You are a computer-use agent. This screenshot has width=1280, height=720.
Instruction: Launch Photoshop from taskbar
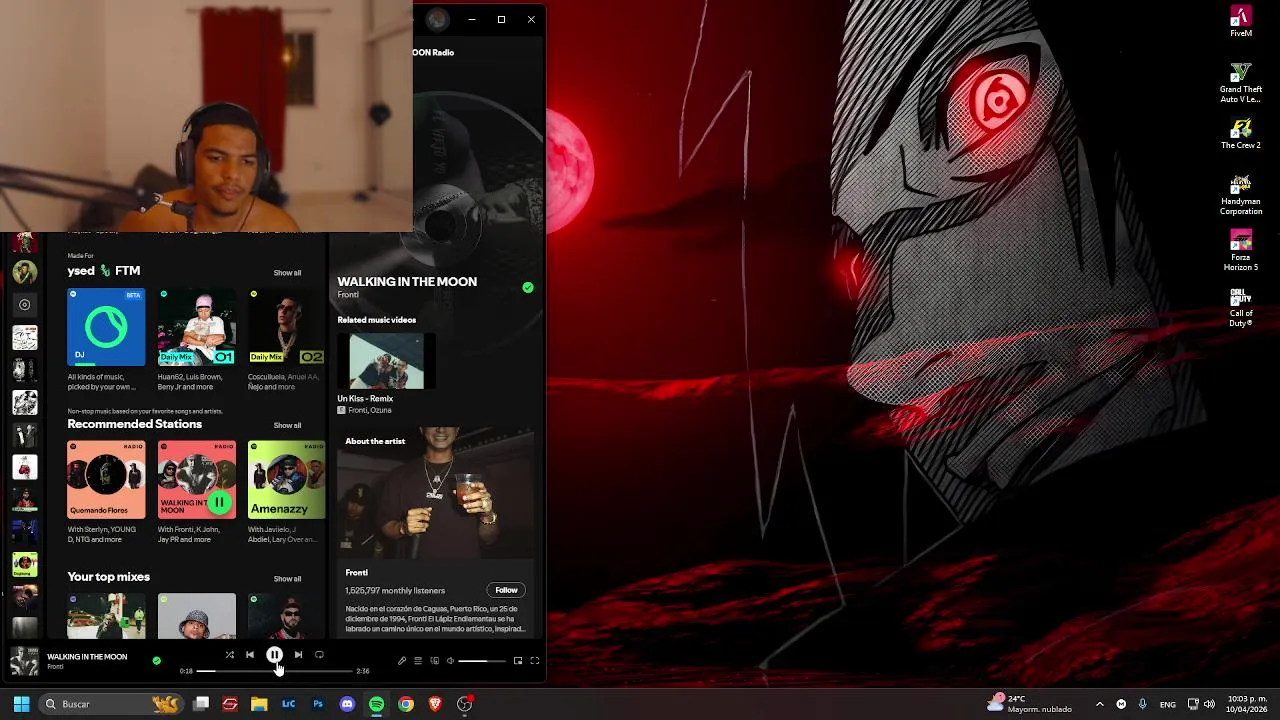click(x=318, y=704)
